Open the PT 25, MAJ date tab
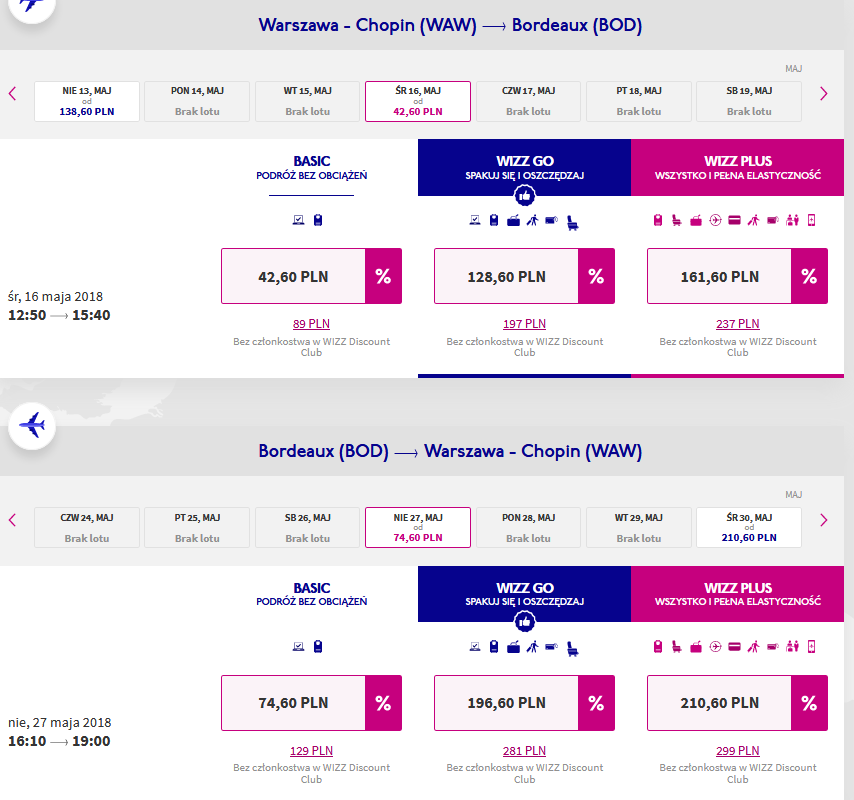The image size is (854, 800). pyautogui.click(x=197, y=527)
